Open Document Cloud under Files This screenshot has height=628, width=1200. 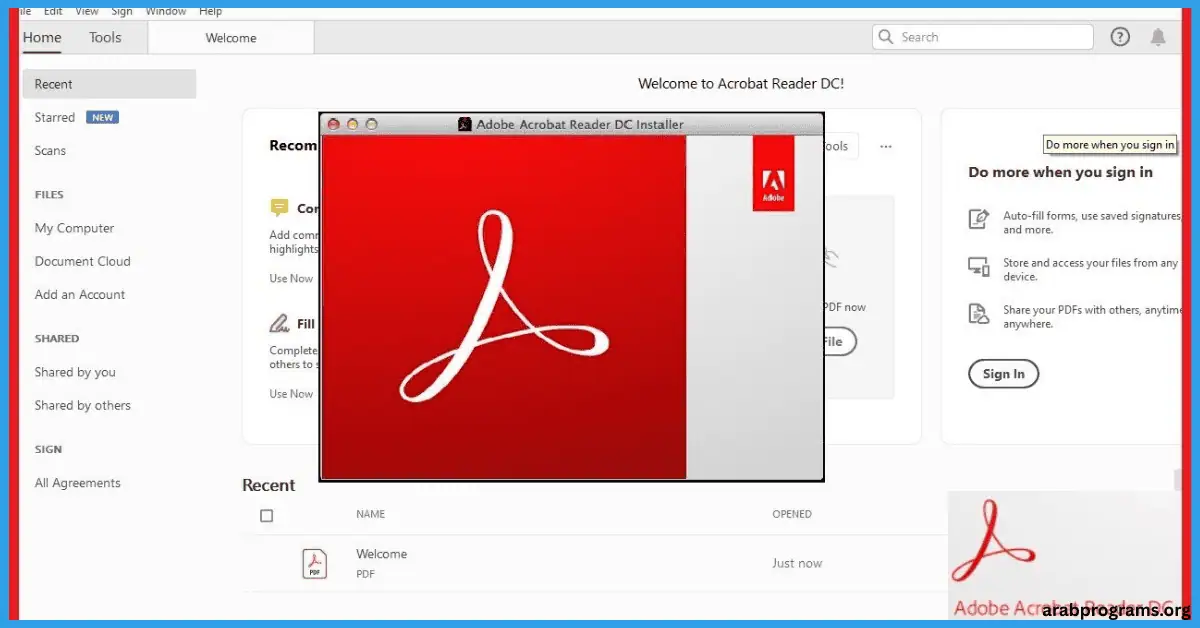coord(82,261)
